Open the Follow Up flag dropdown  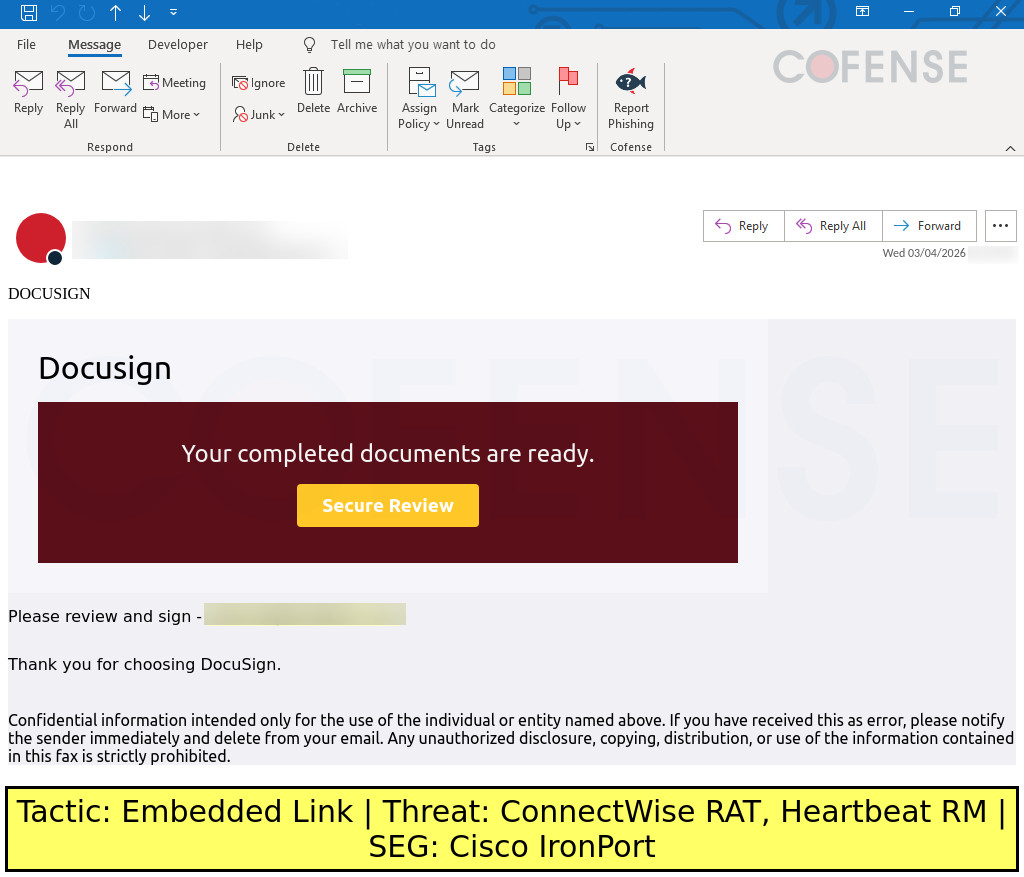point(568,99)
